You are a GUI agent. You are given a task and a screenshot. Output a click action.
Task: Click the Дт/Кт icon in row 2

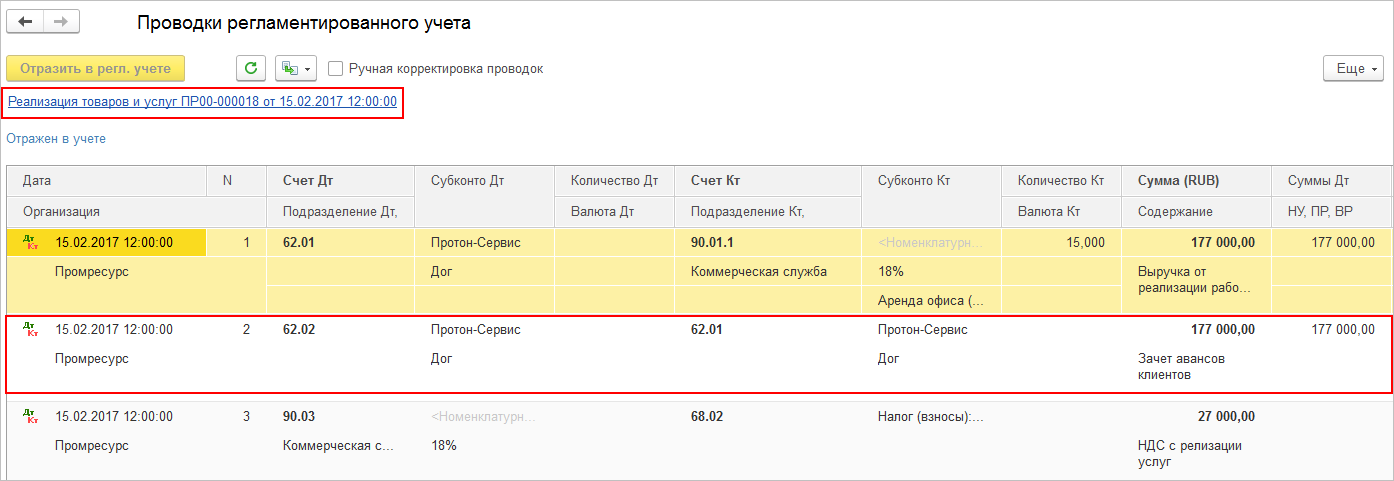[x=32, y=330]
